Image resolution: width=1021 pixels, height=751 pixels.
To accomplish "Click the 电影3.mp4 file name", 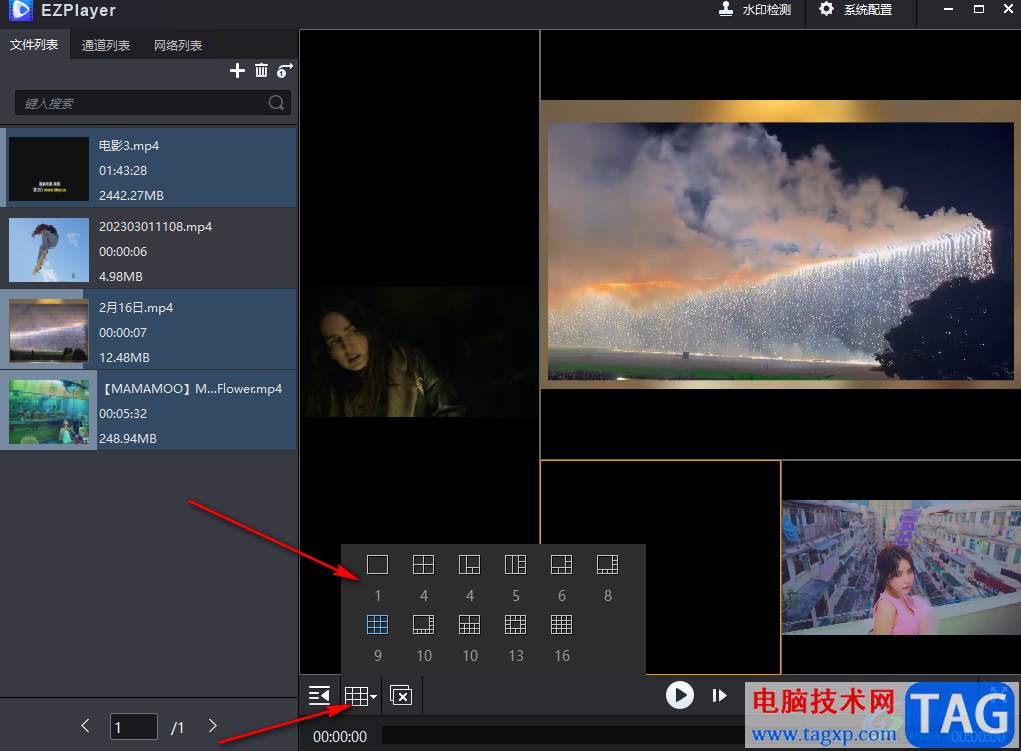I will (x=129, y=146).
